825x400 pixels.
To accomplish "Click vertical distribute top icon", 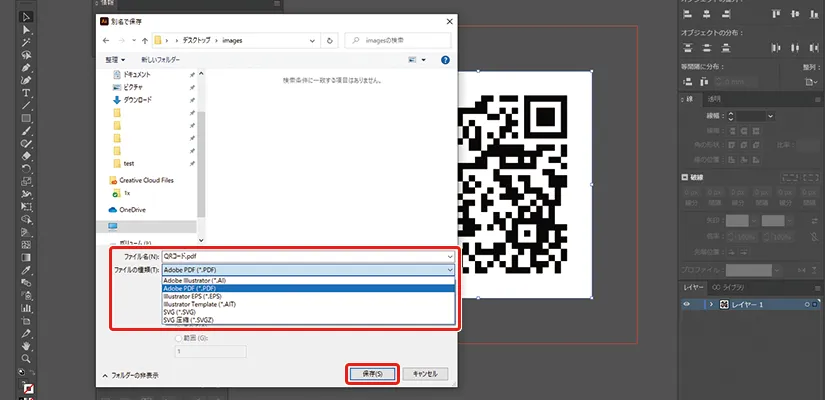I will click(687, 48).
